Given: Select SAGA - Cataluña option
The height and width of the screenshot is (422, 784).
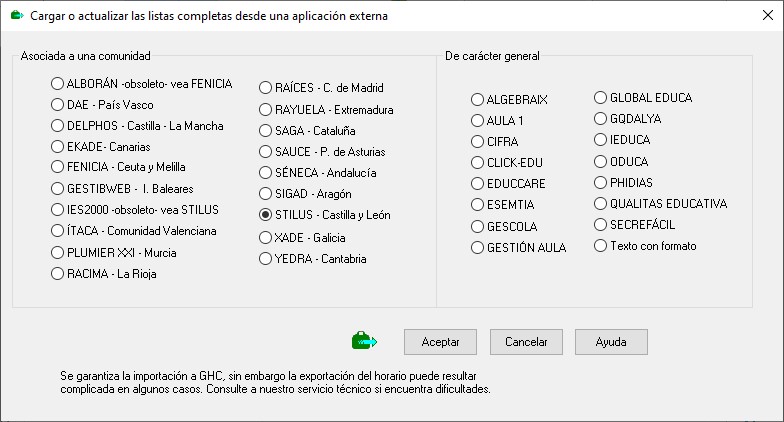Looking at the screenshot, I should coord(307,130).
